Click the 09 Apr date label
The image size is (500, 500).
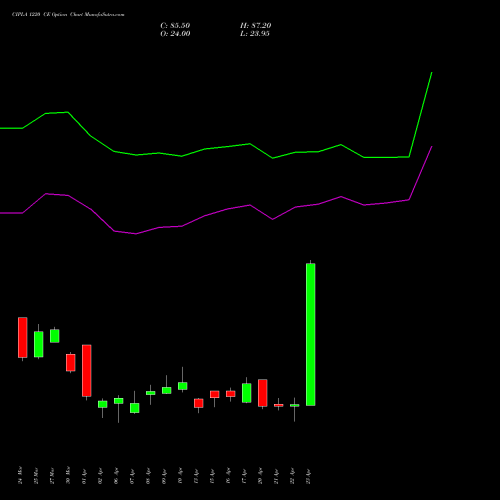pyautogui.click(x=164, y=476)
